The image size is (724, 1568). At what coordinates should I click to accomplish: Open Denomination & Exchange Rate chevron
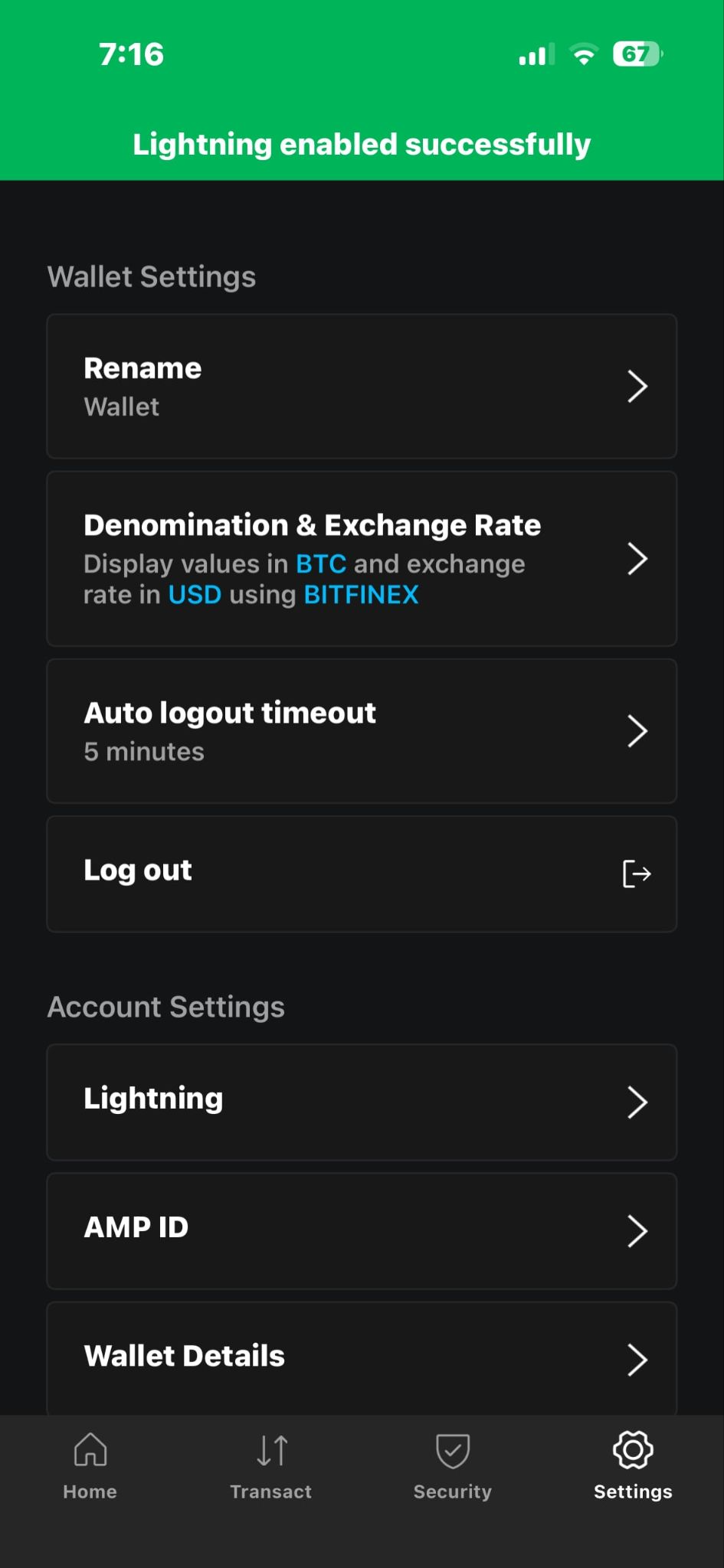tap(637, 559)
